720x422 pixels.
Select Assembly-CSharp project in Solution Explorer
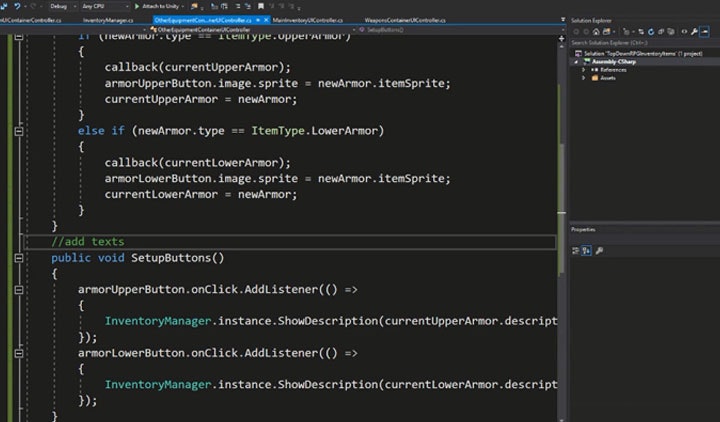point(614,62)
